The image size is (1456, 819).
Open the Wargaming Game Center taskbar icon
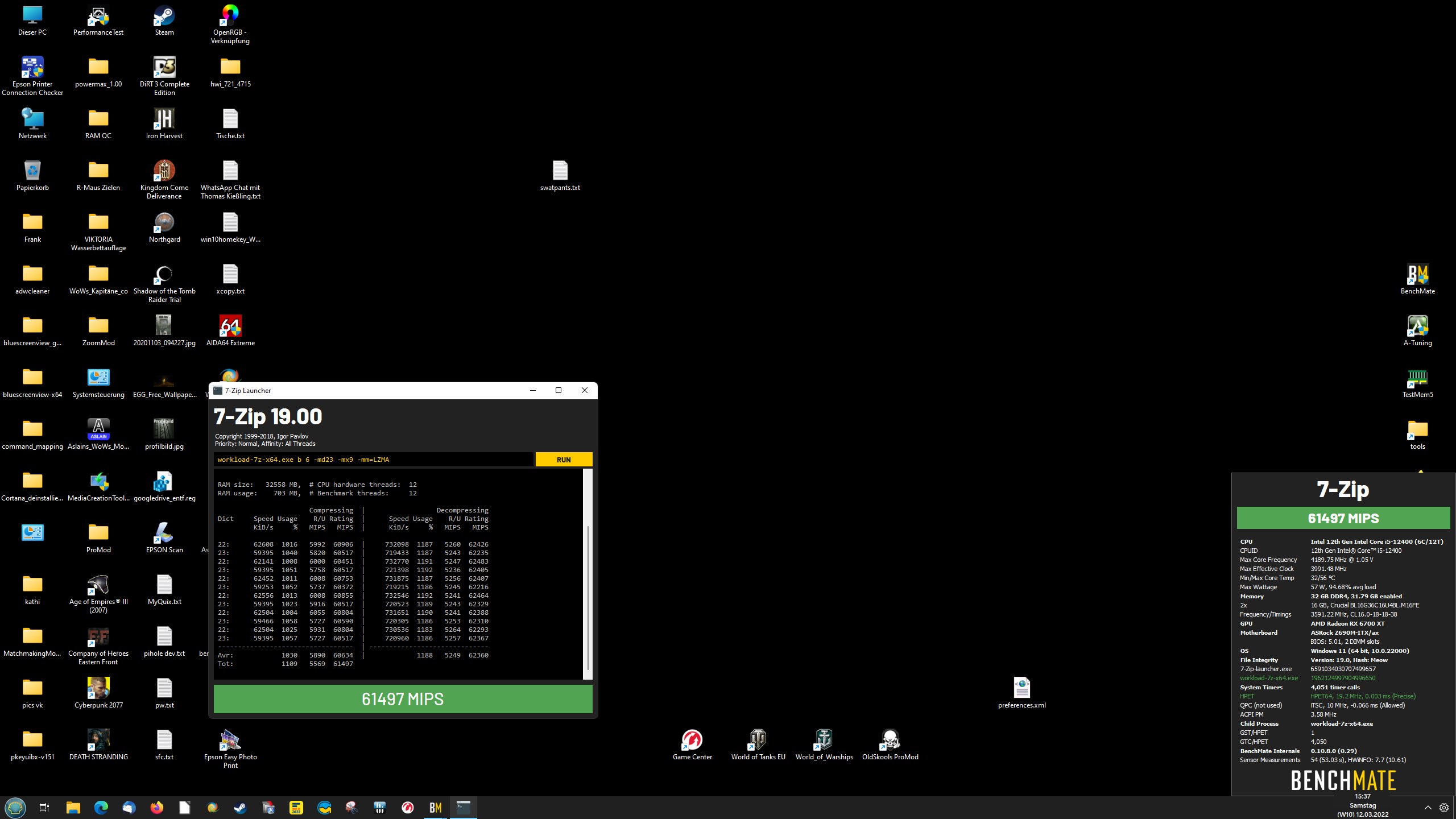click(407, 808)
